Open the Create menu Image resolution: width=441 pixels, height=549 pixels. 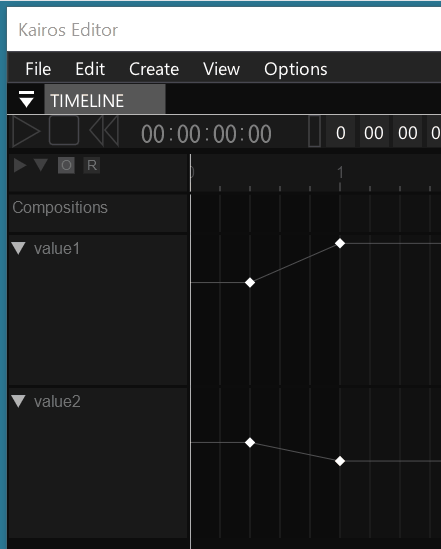click(x=154, y=69)
